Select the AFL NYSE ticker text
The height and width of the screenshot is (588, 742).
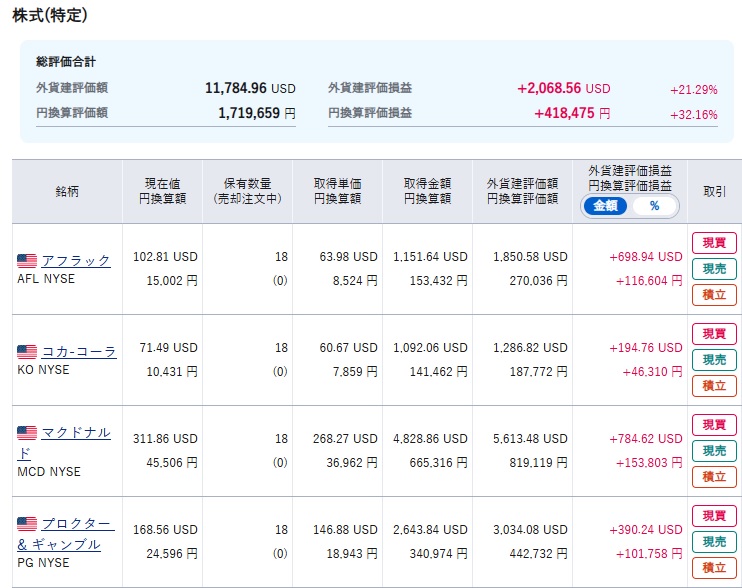pos(46,279)
